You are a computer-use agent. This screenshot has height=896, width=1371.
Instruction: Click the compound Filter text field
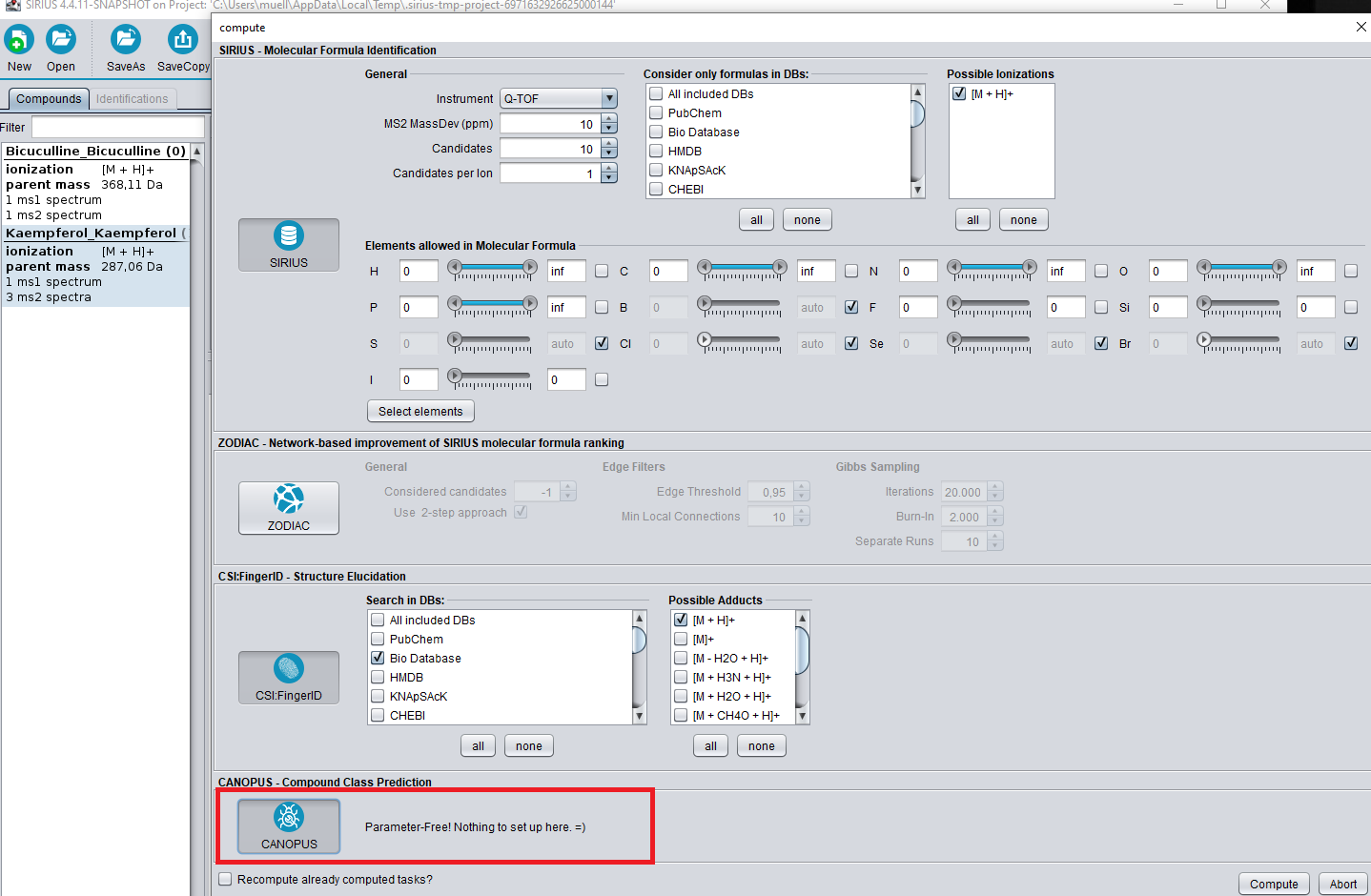coord(118,127)
